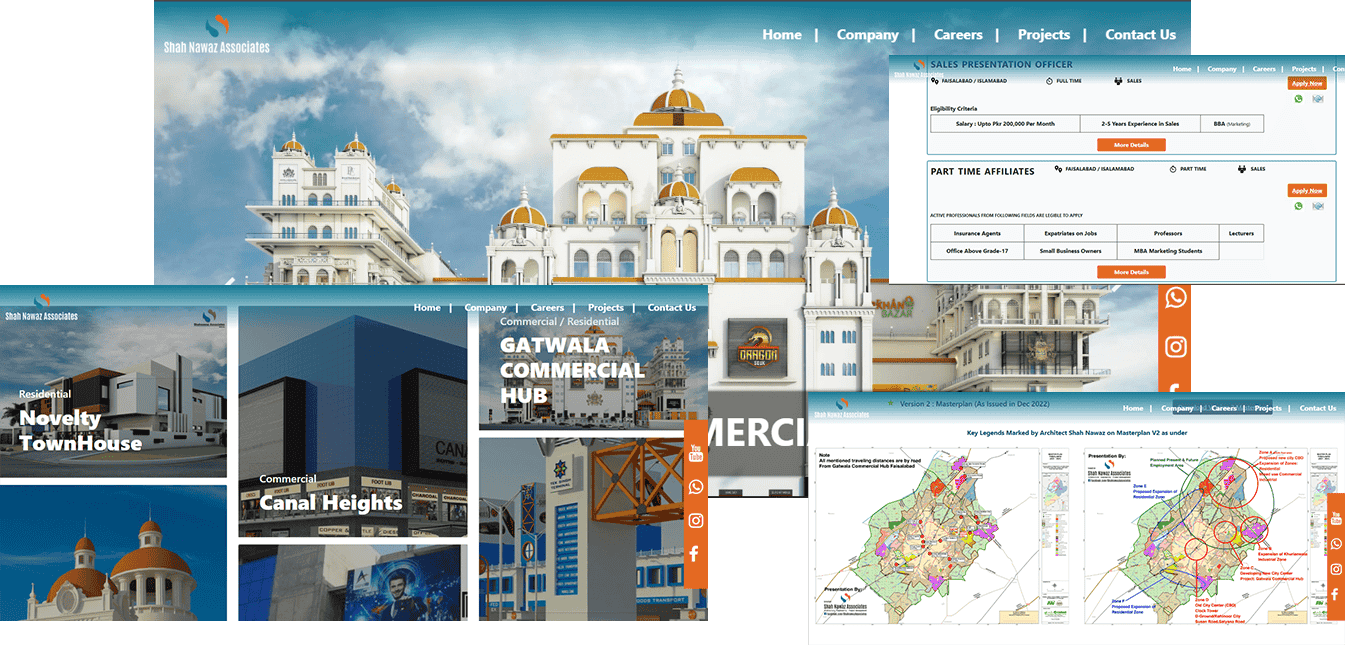Open the Canal Heights project card

353,422
